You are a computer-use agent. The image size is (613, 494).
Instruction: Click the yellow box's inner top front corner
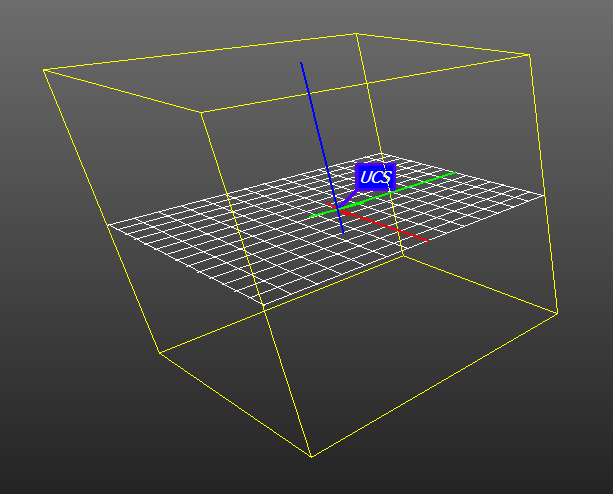click(x=203, y=112)
